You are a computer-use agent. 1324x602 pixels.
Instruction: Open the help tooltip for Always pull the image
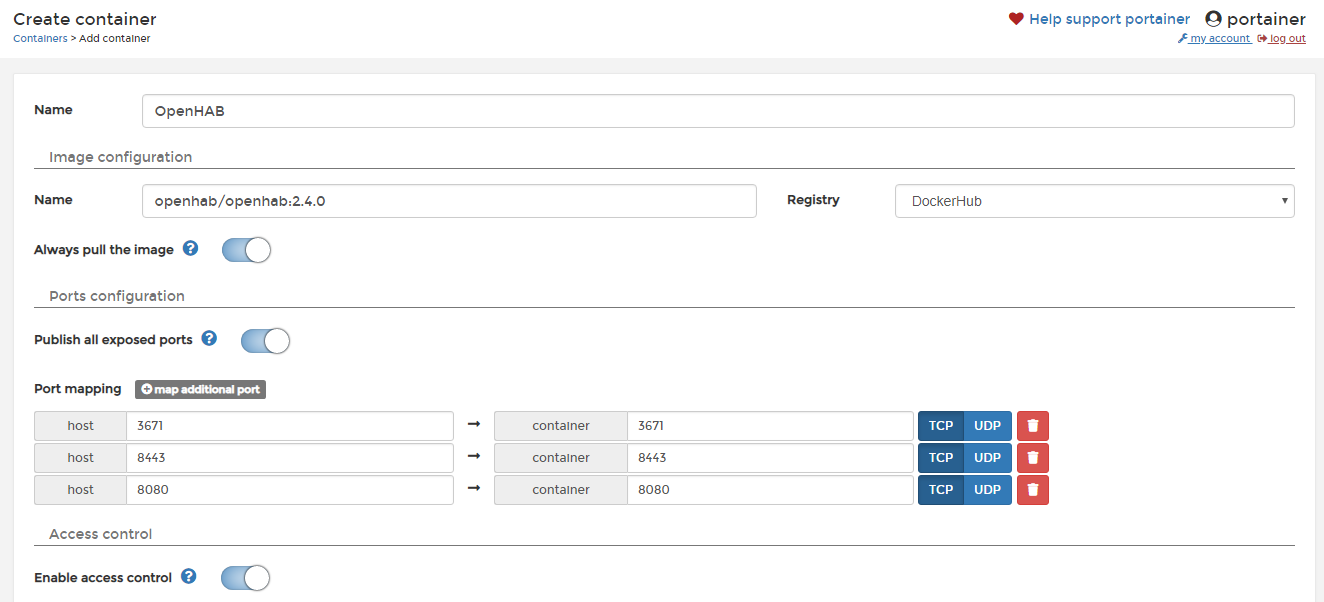click(191, 248)
